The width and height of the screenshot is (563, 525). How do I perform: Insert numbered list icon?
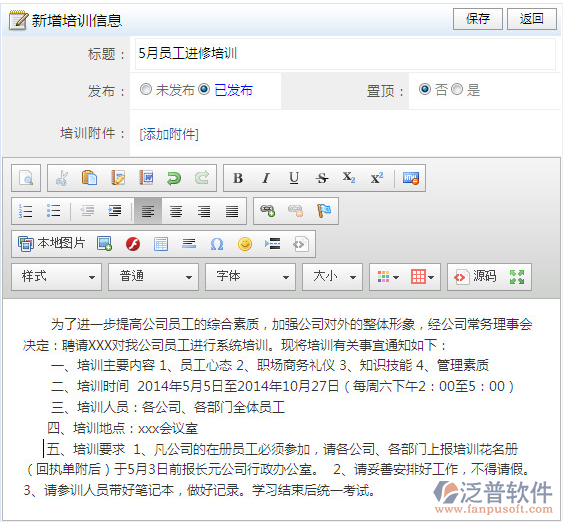(x=25, y=211)
